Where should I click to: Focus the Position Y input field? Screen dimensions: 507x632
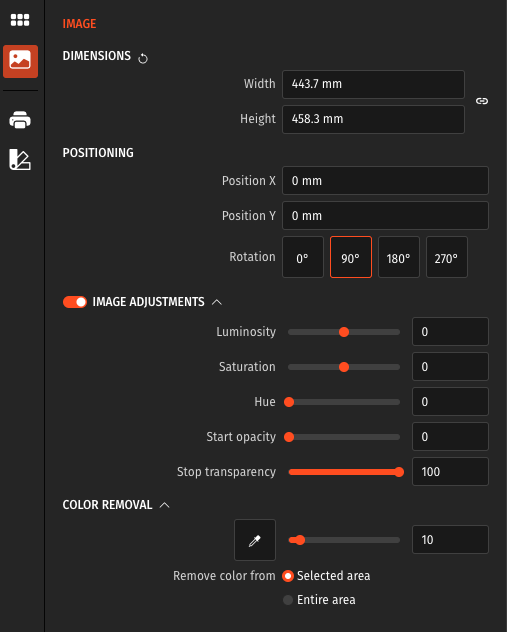coord(385,216)
